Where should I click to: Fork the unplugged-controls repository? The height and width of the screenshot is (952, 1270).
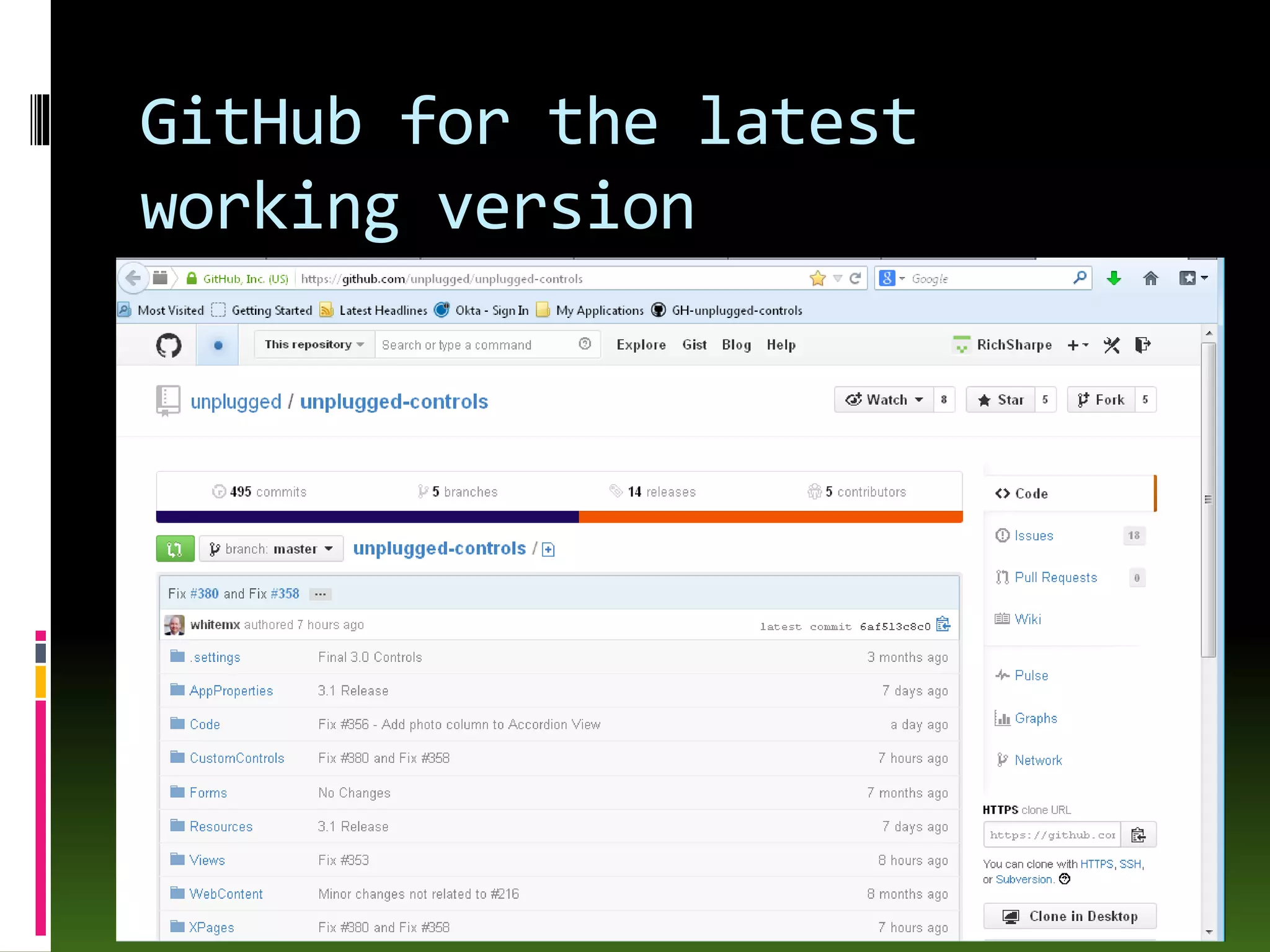[1101, 400]
